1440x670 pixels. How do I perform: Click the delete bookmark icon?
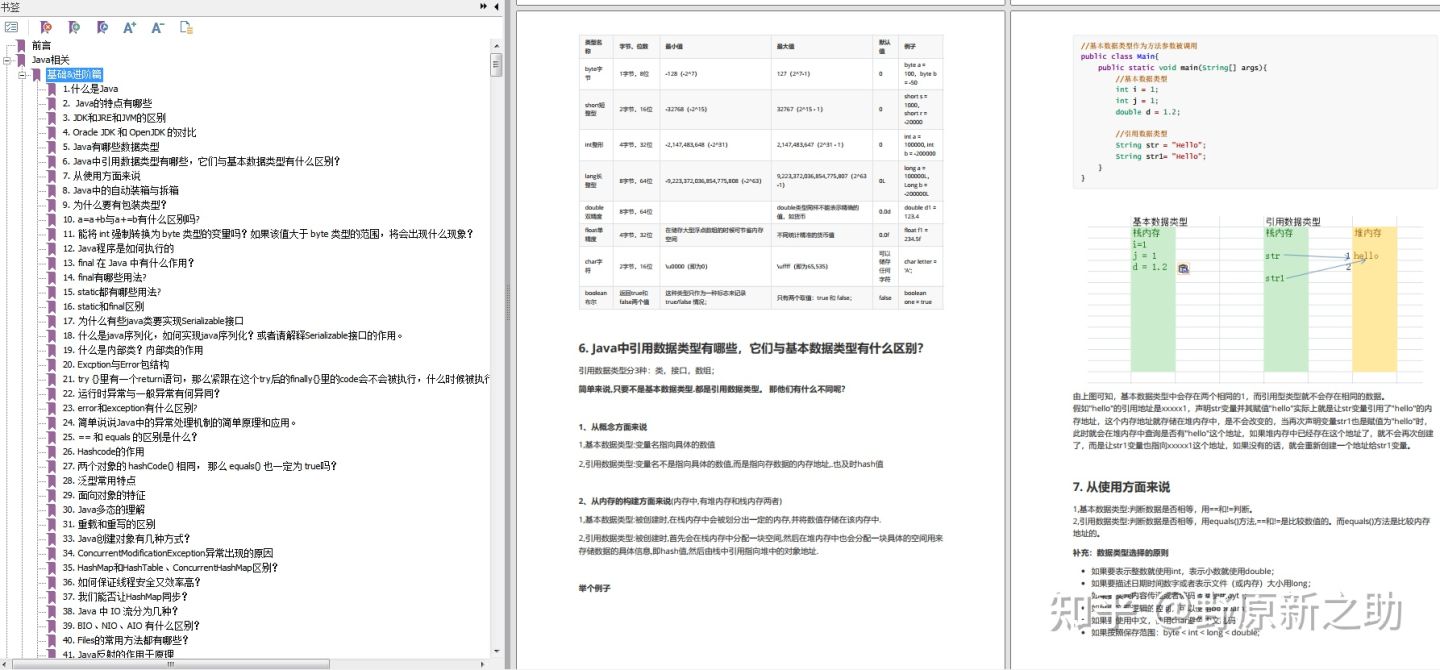[46, 27]
